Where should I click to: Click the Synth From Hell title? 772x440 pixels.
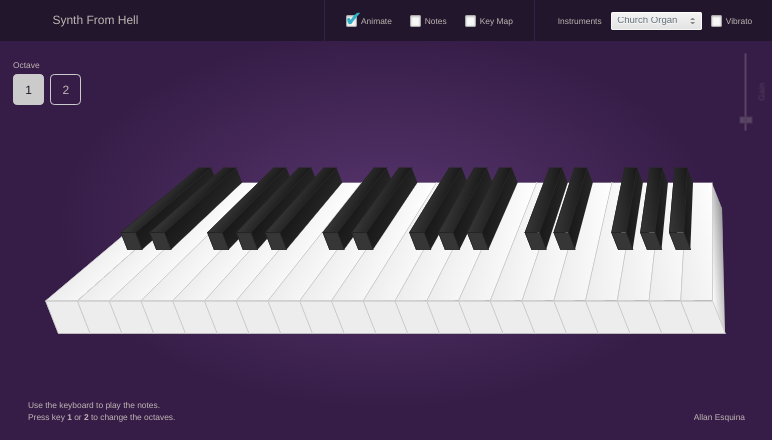click(x=95, y=20)
